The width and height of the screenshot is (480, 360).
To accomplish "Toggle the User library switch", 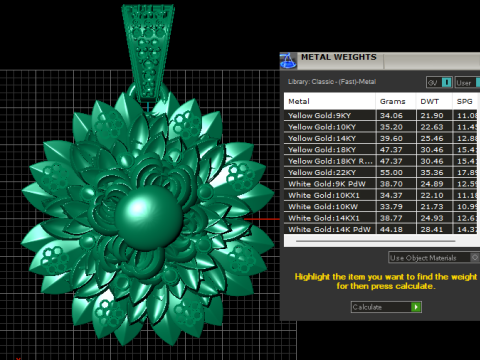I will (467, 82).
